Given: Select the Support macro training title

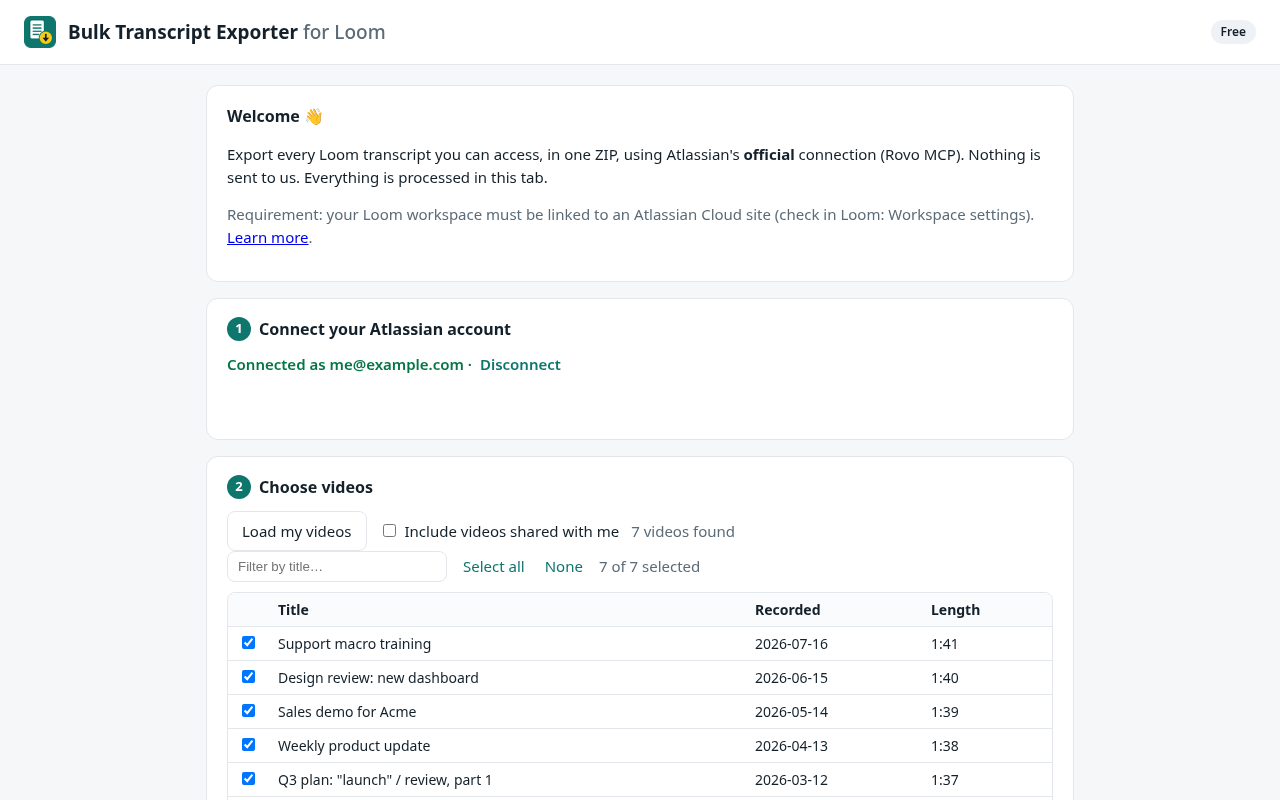Looking at the screenshot, I should [354, 644].
